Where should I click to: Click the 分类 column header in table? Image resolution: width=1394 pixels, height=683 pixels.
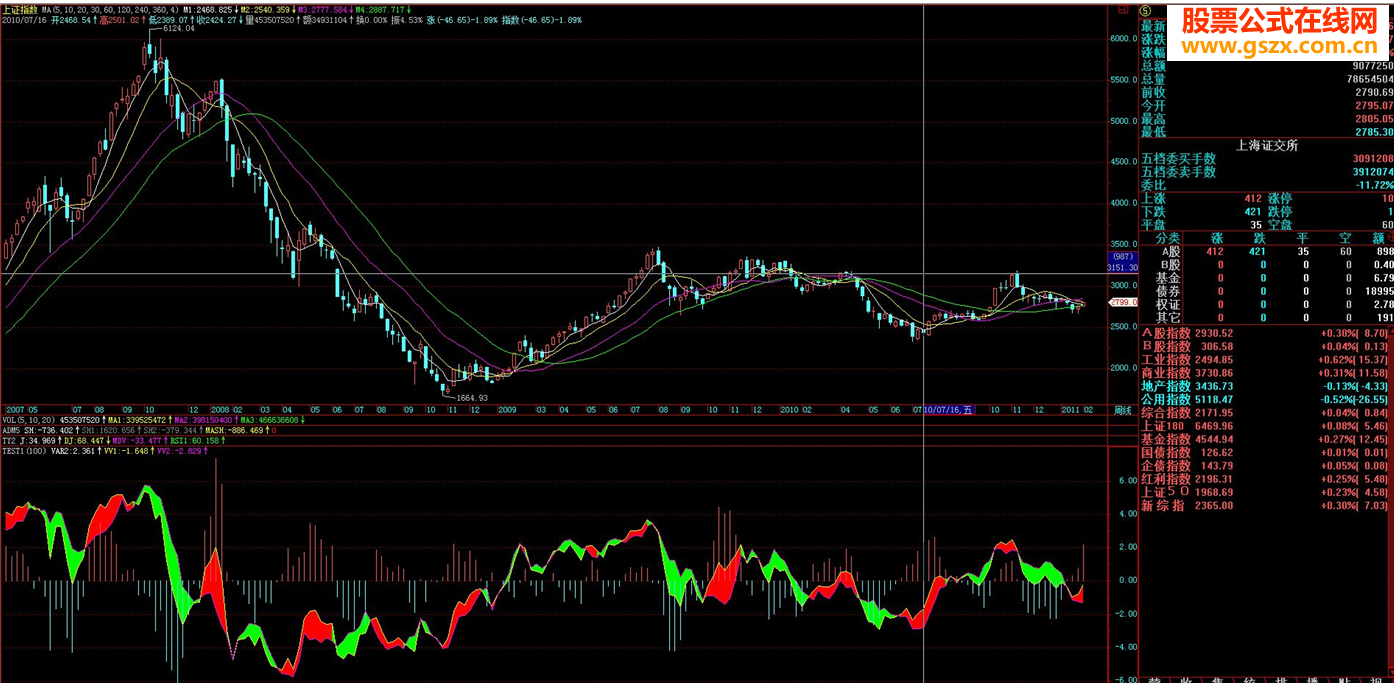1167,238
